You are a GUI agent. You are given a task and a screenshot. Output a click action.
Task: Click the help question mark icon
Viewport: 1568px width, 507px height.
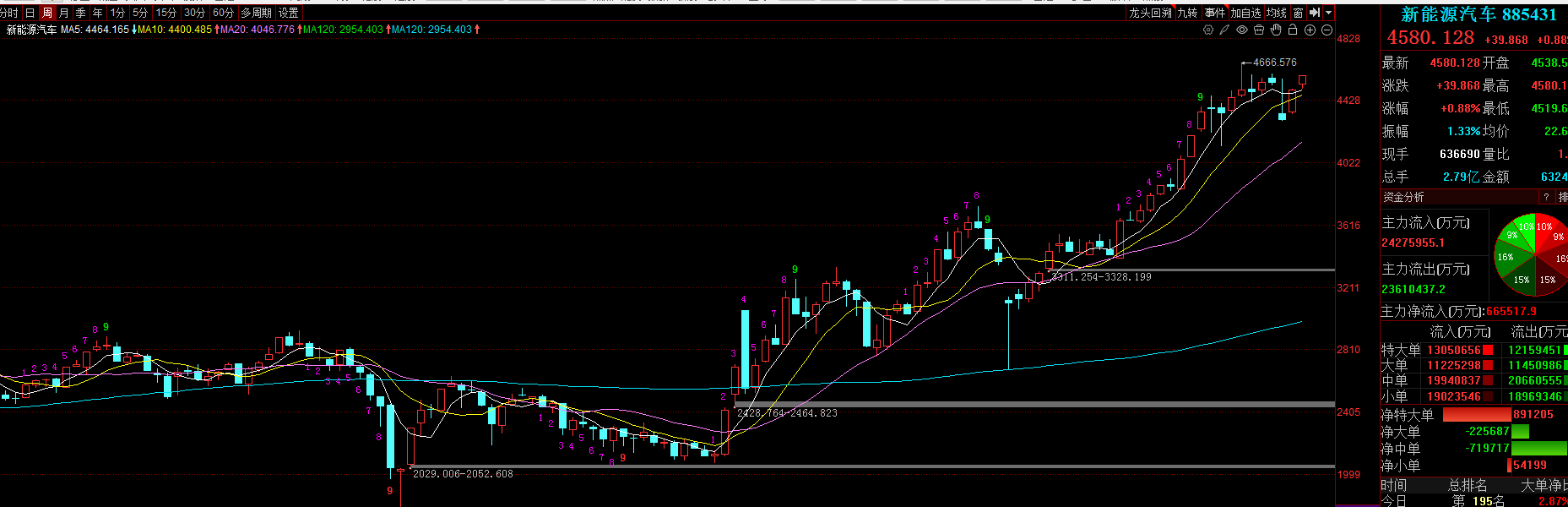click(x=1546, y=197)
